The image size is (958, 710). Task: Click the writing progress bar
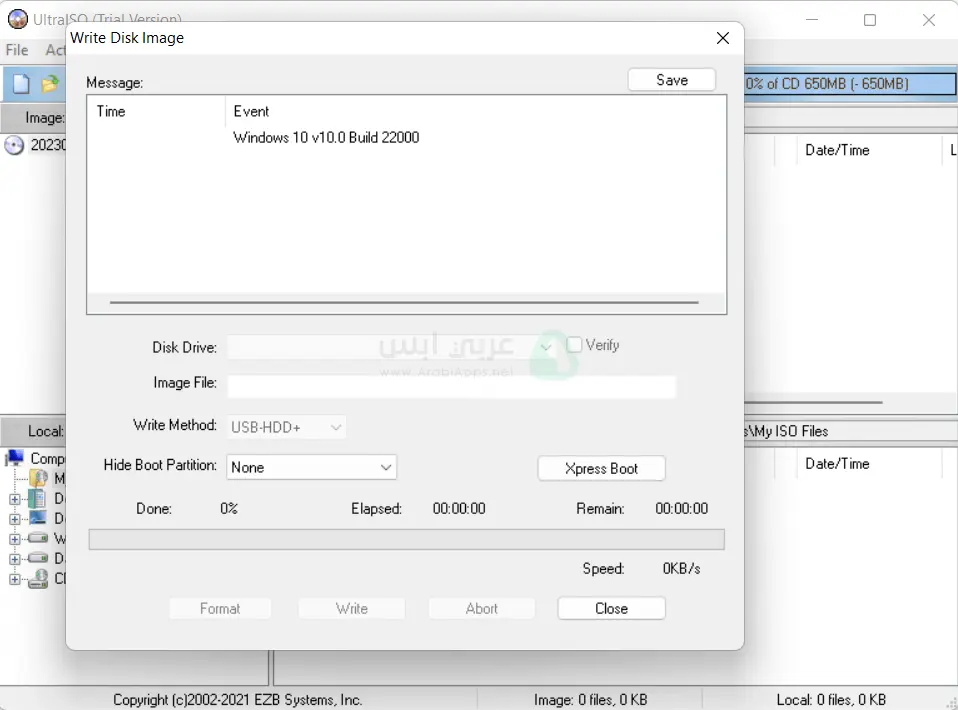pos(406,539)
